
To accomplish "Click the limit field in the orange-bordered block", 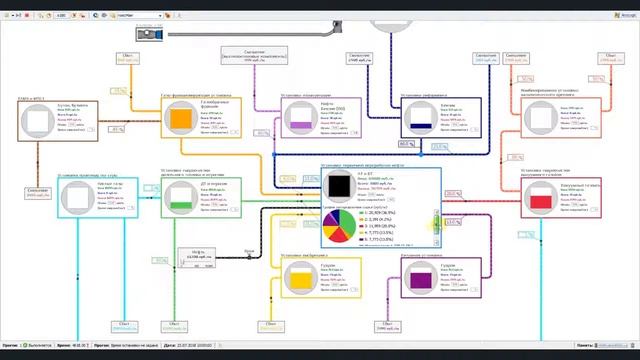I will tap(215, 127).
